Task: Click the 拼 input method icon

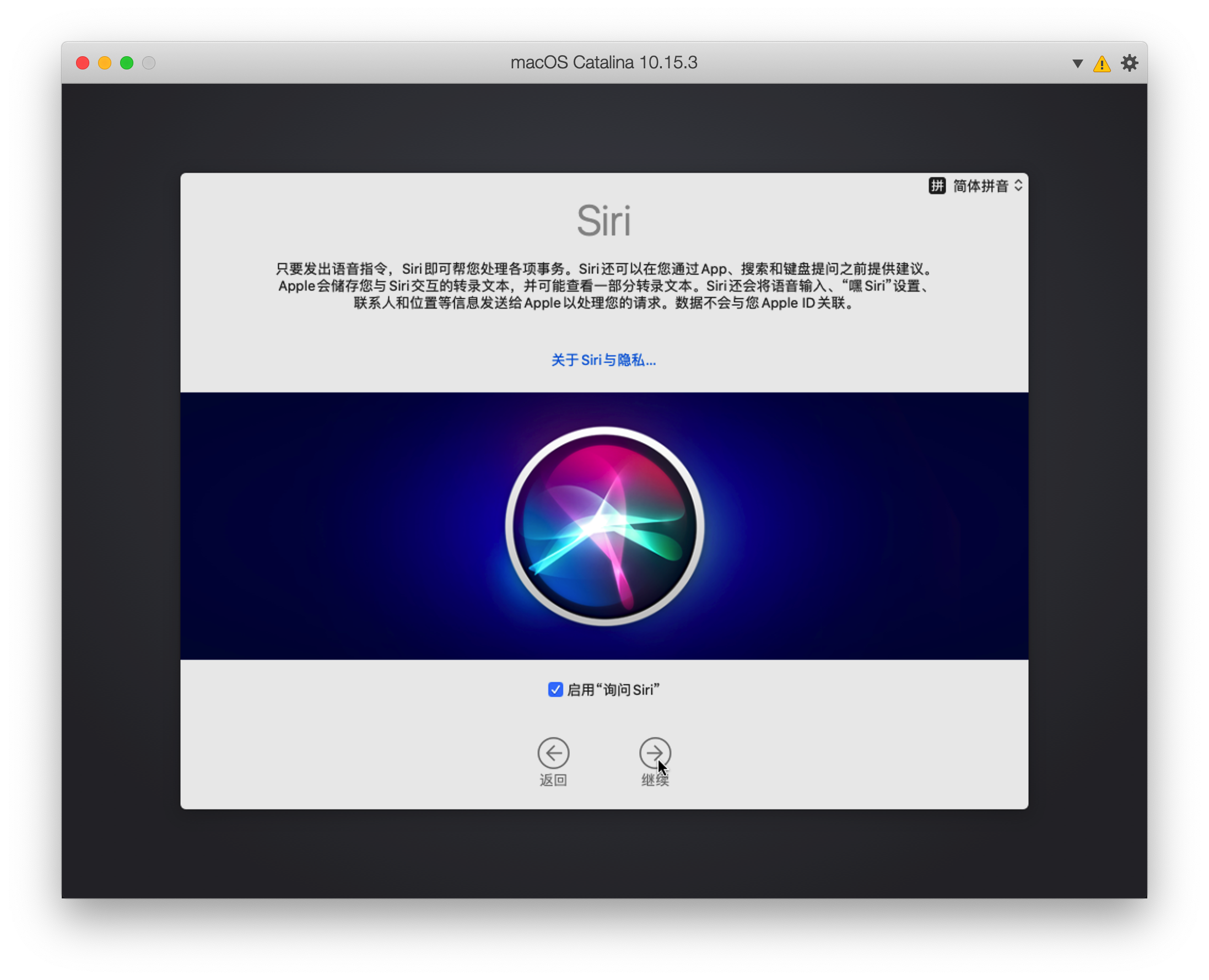Action: click(937, 186)
